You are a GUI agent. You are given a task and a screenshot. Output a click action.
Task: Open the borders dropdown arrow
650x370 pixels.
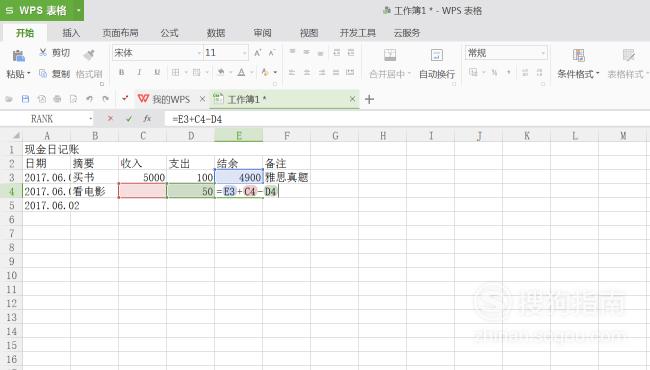point(186,73)
